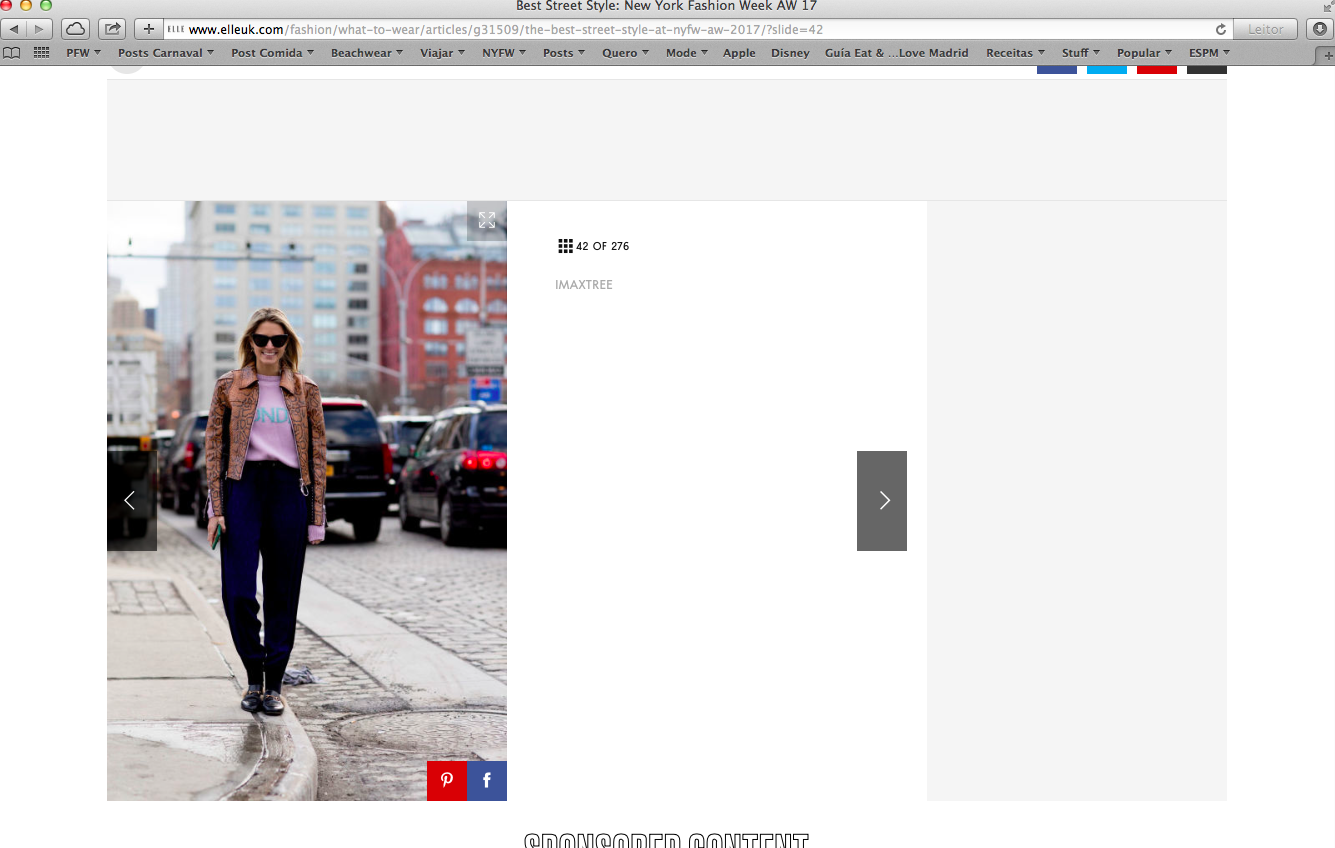Viewport: 1335px width, 848px height.
Task: Open the Disney bookmark
Action: tap(790, 53)
